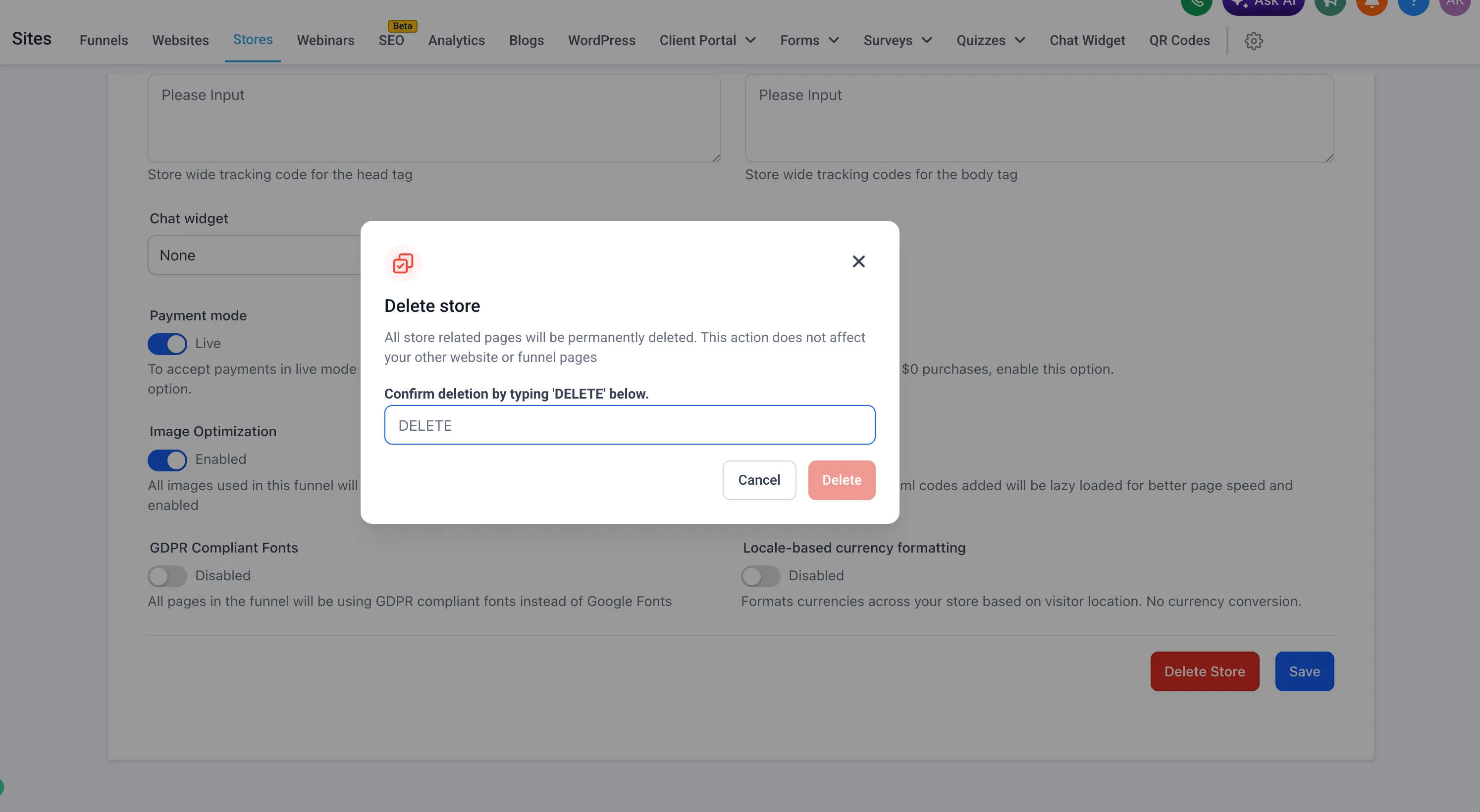Close the Delete store dialog

point(858,262)
